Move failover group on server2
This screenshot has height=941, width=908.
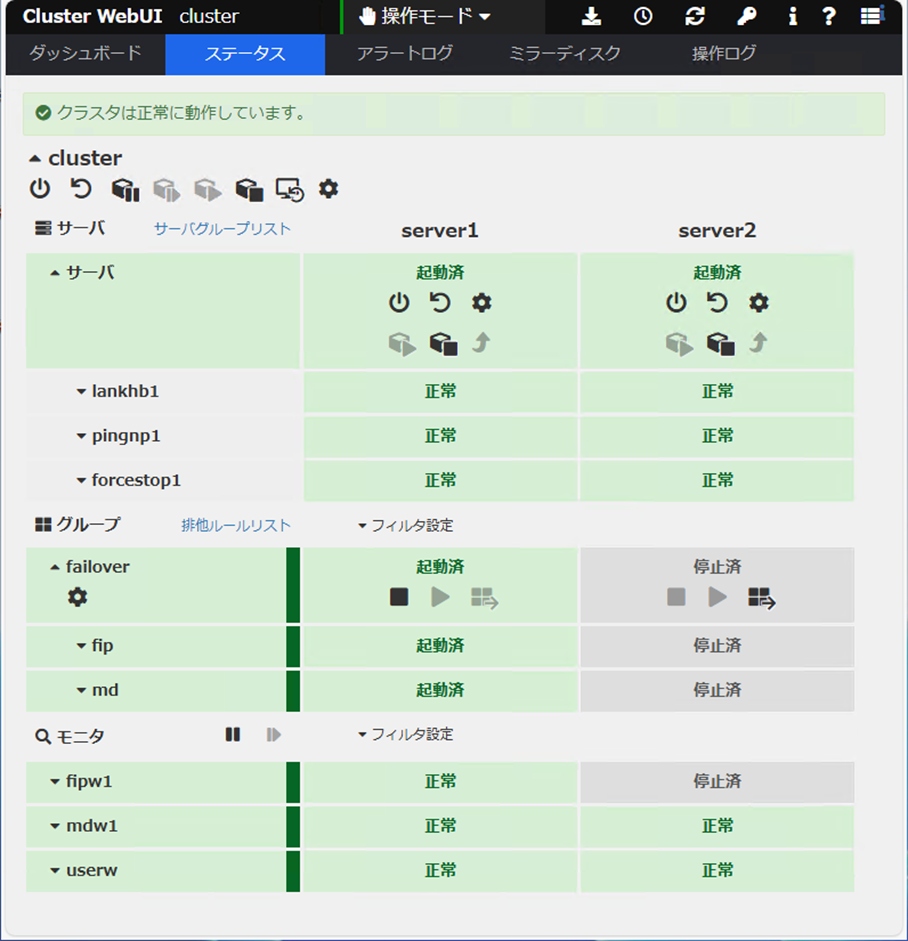(x=762, y=598)
